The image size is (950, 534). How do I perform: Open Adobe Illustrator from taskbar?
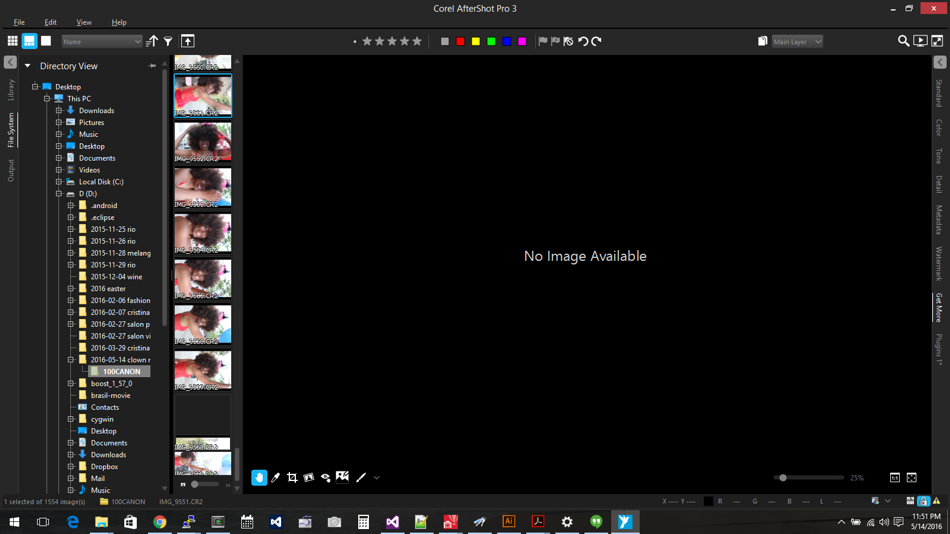click(508, 522)
